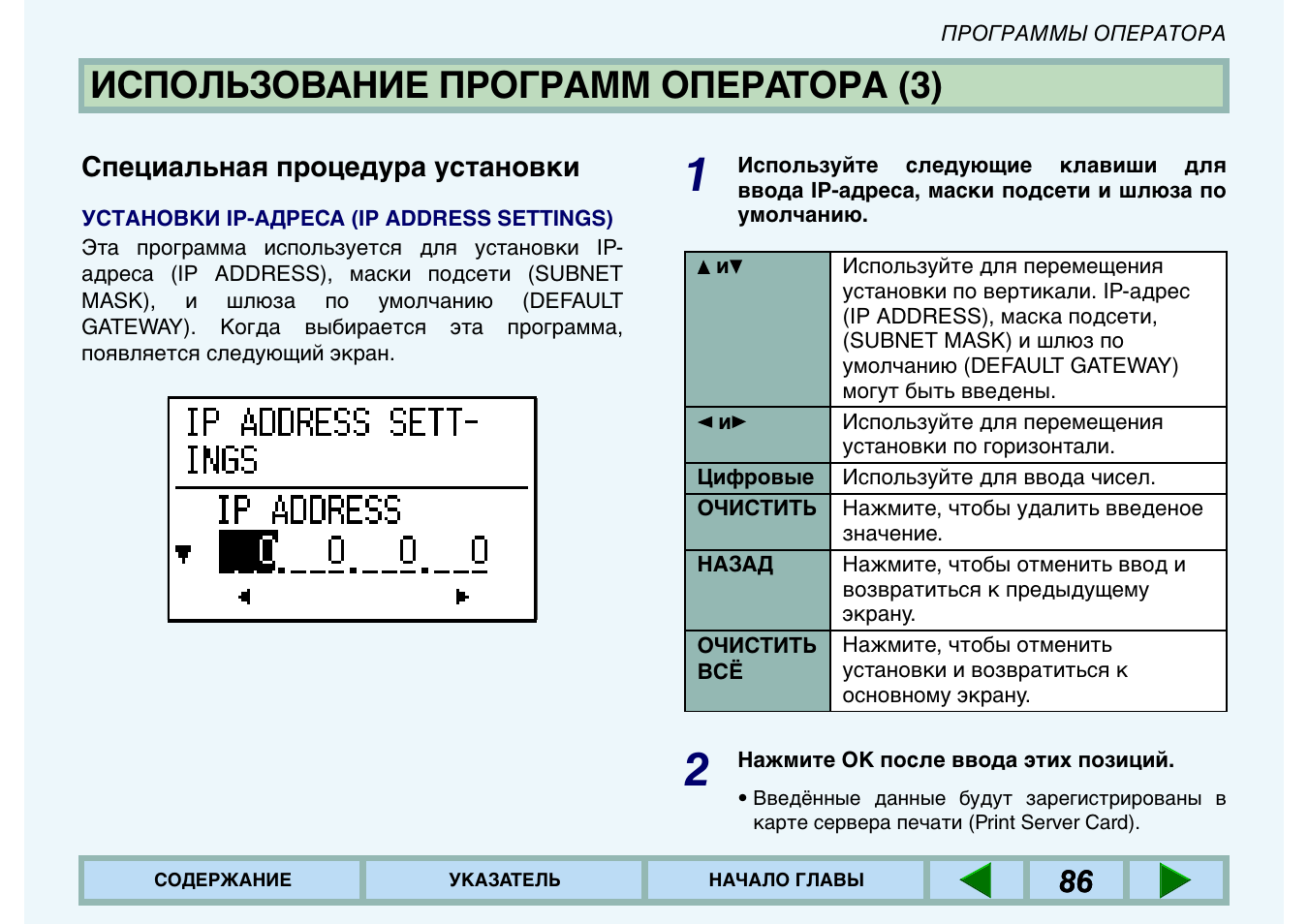Jump to НАЧАЛО ГЛАВЫ chapter start
1309x924 pixels.
(786, 880)
